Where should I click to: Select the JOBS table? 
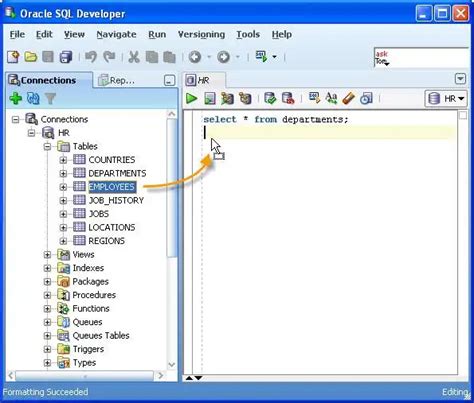99,214
